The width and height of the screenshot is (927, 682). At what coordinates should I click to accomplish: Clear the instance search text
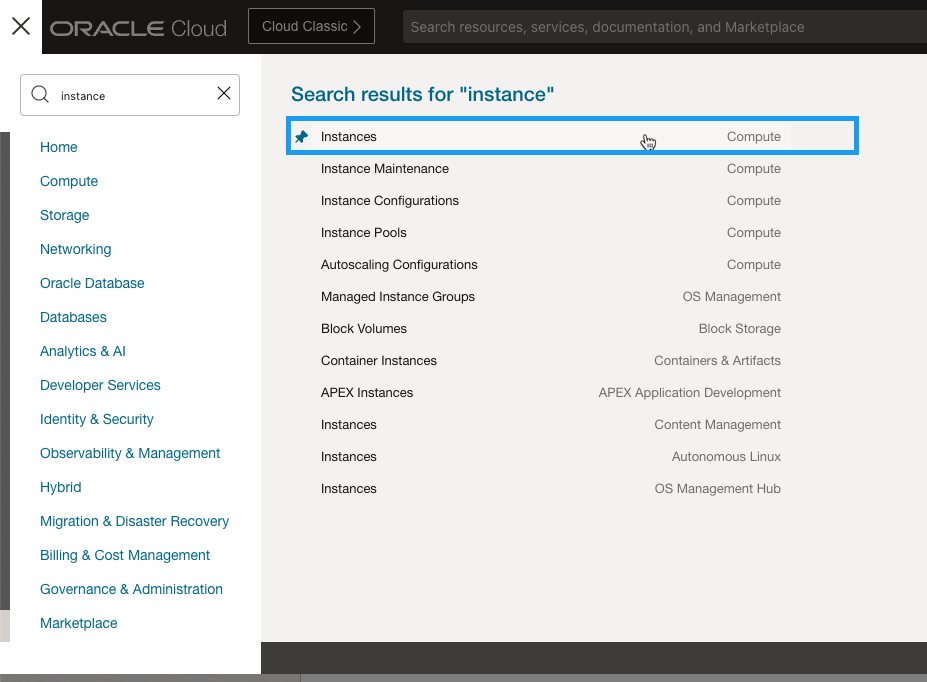click(224, 94)
